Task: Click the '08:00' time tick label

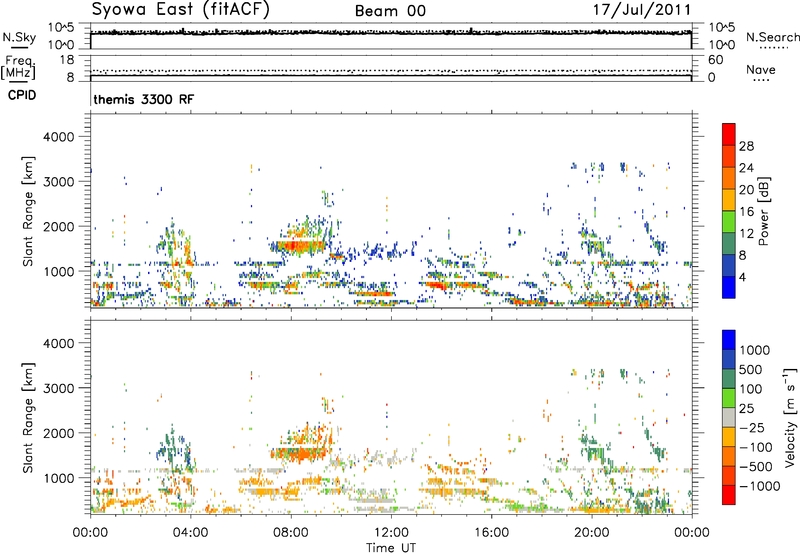Action: (291, 533)
